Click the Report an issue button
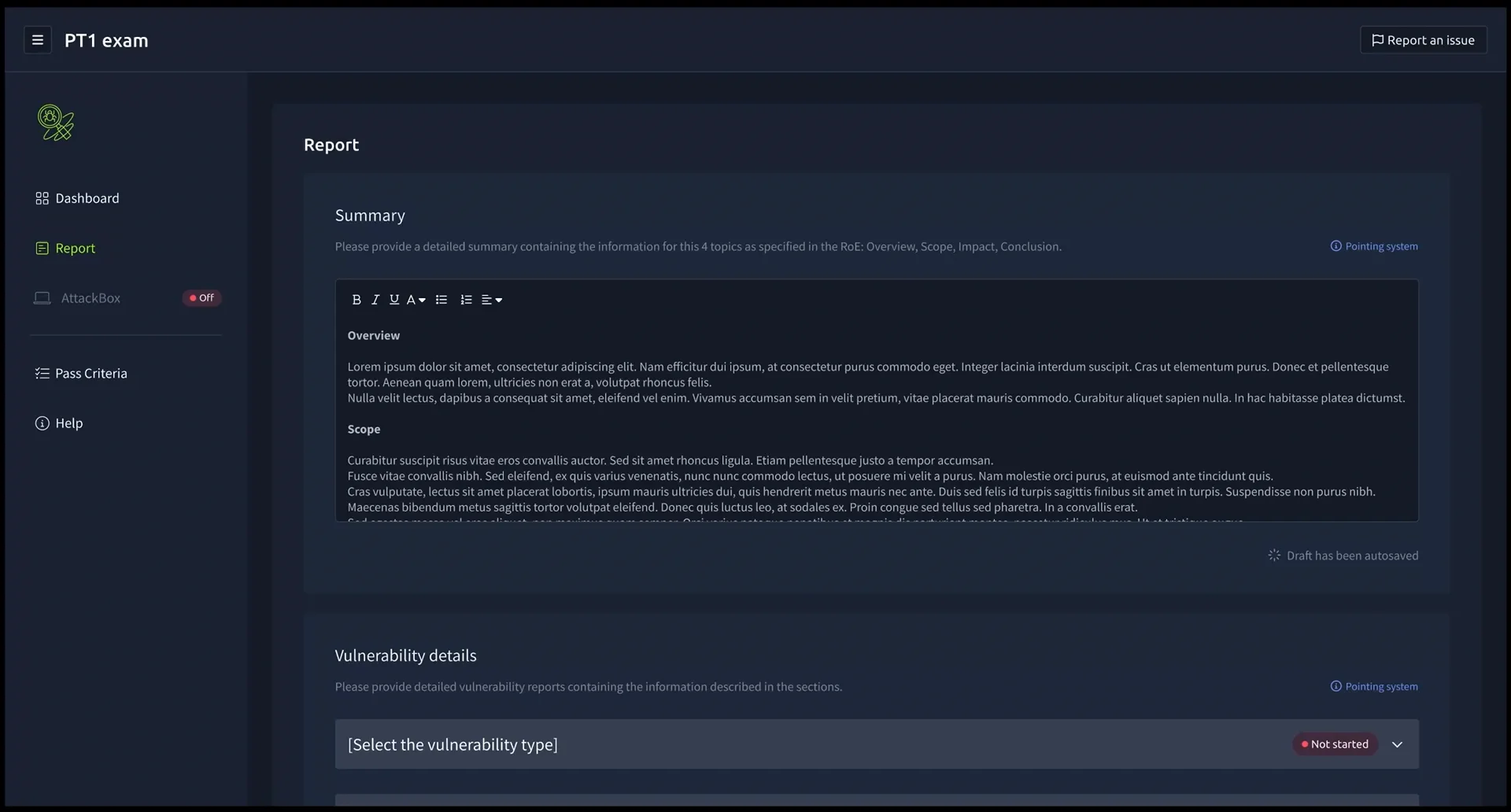1511x812 pixels. coord(1423,40)
